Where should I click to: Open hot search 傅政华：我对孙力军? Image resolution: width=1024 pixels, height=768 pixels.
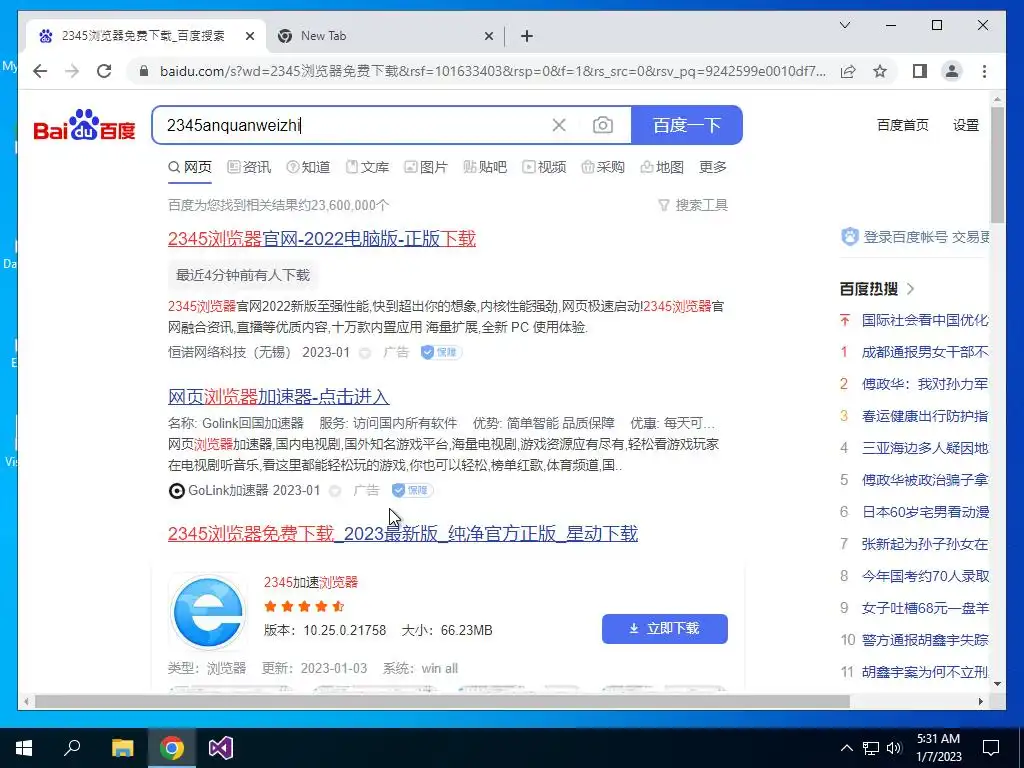click(925, 384)
